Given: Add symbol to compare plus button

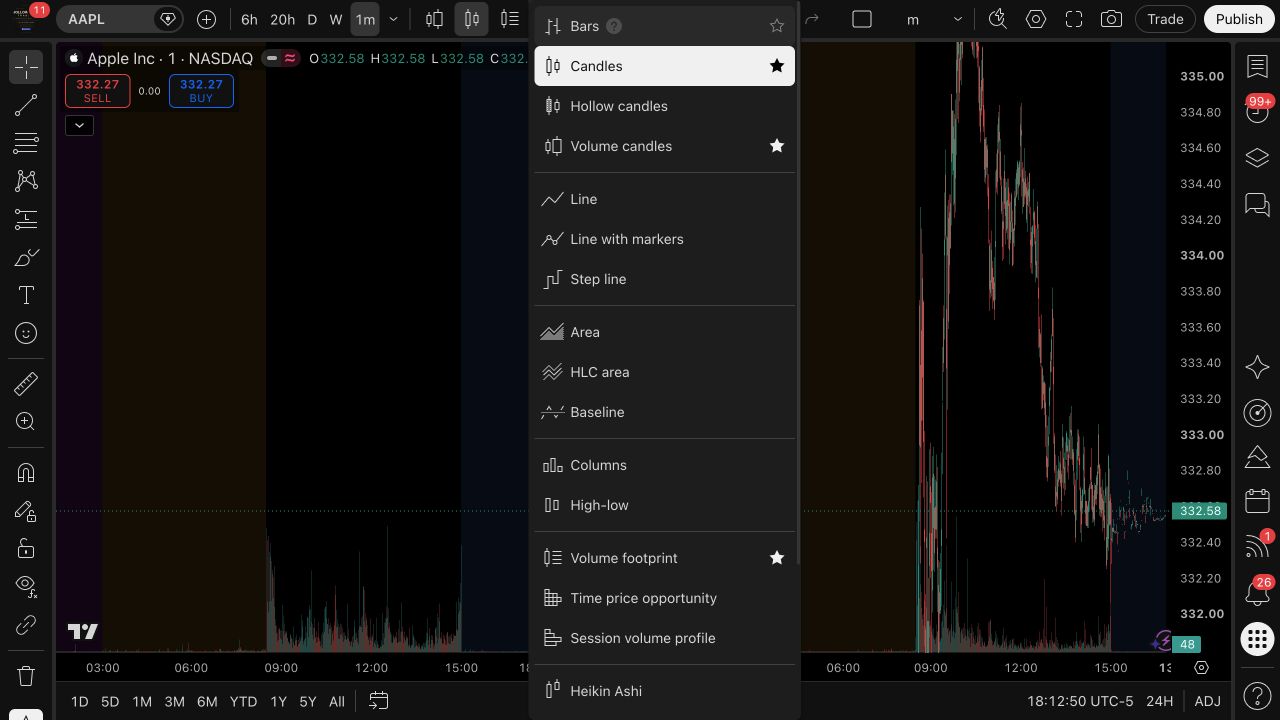Looking at the screenshot, I should (x=206, y=19).
